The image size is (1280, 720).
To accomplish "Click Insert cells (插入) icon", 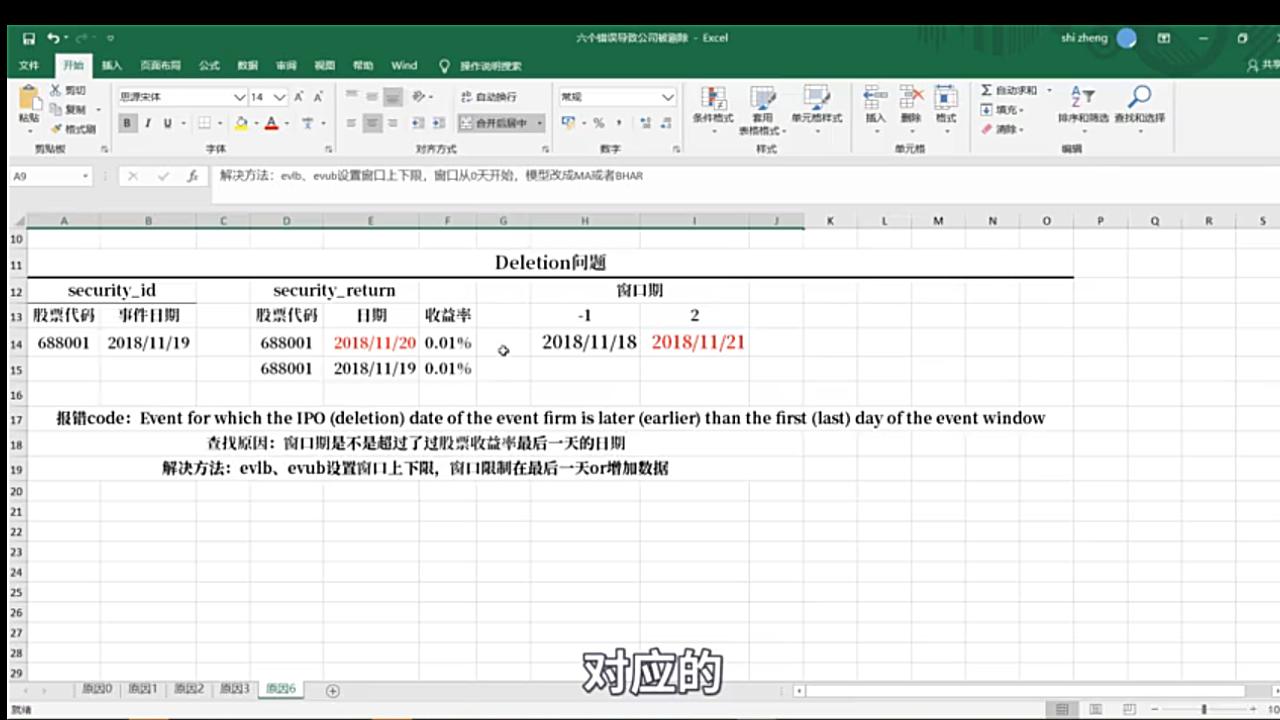I will point(876,105).
